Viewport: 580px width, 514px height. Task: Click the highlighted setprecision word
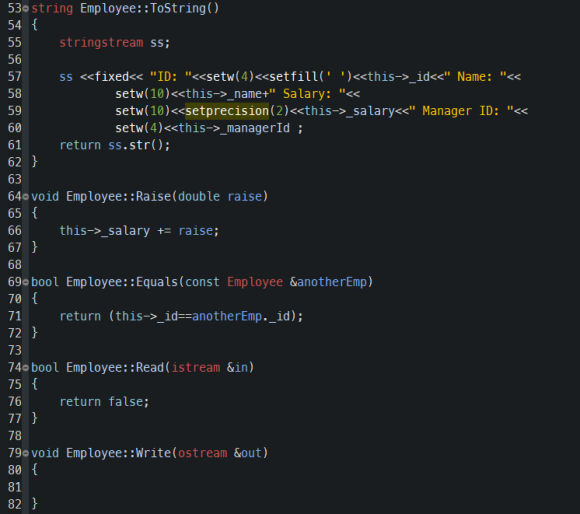coord(227,111)
